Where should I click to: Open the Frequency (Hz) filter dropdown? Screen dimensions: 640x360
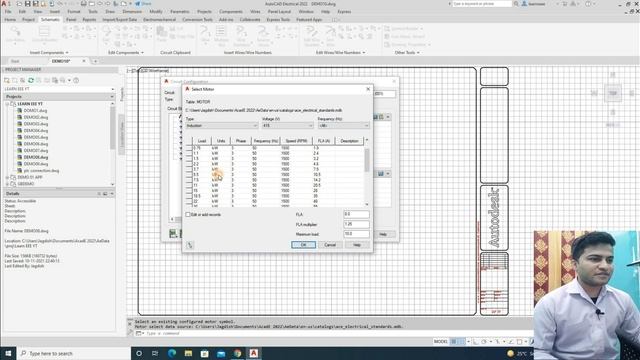[344, 126]
